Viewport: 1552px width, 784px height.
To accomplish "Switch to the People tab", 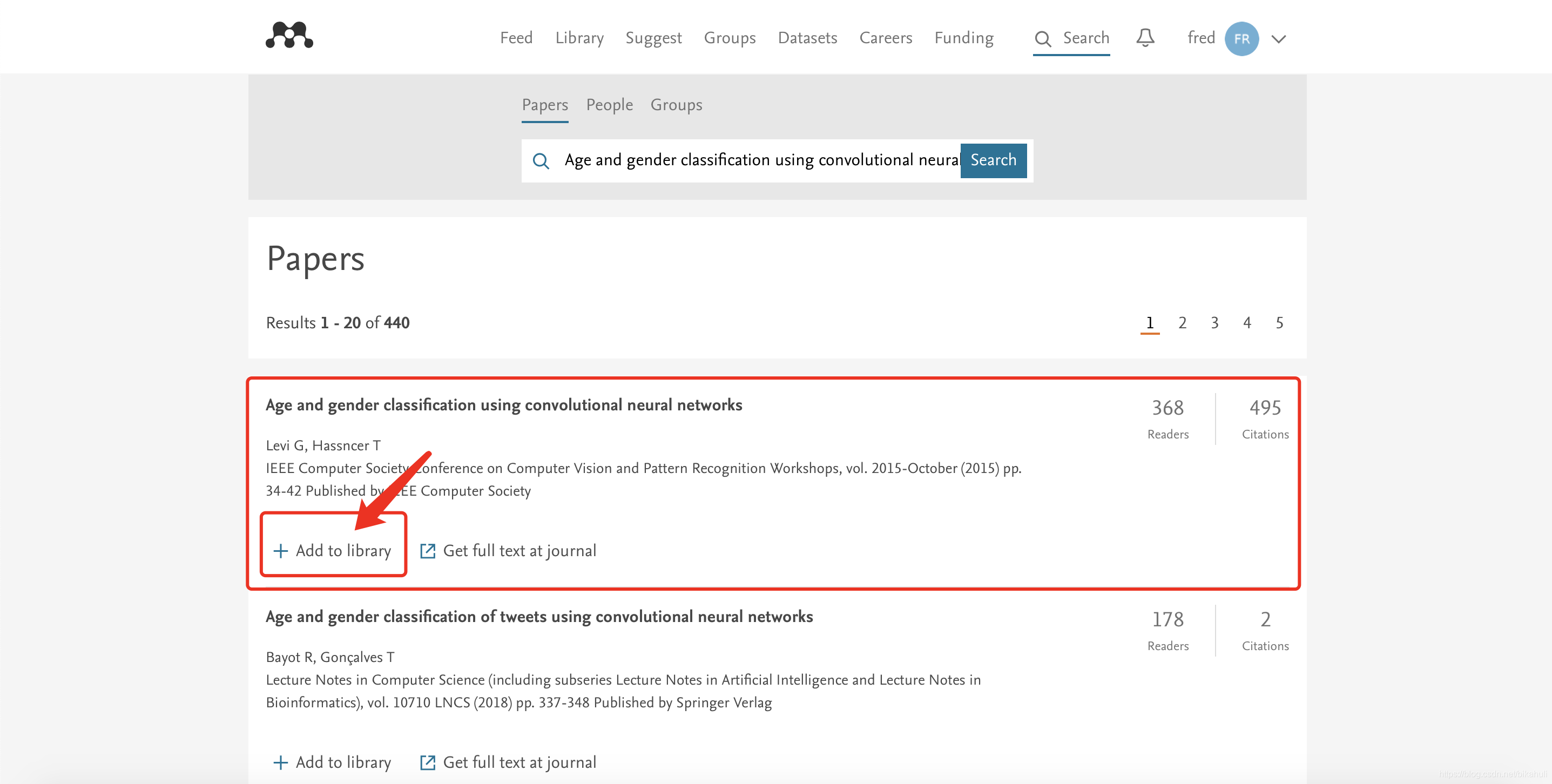I will click(x=609, y=105).
